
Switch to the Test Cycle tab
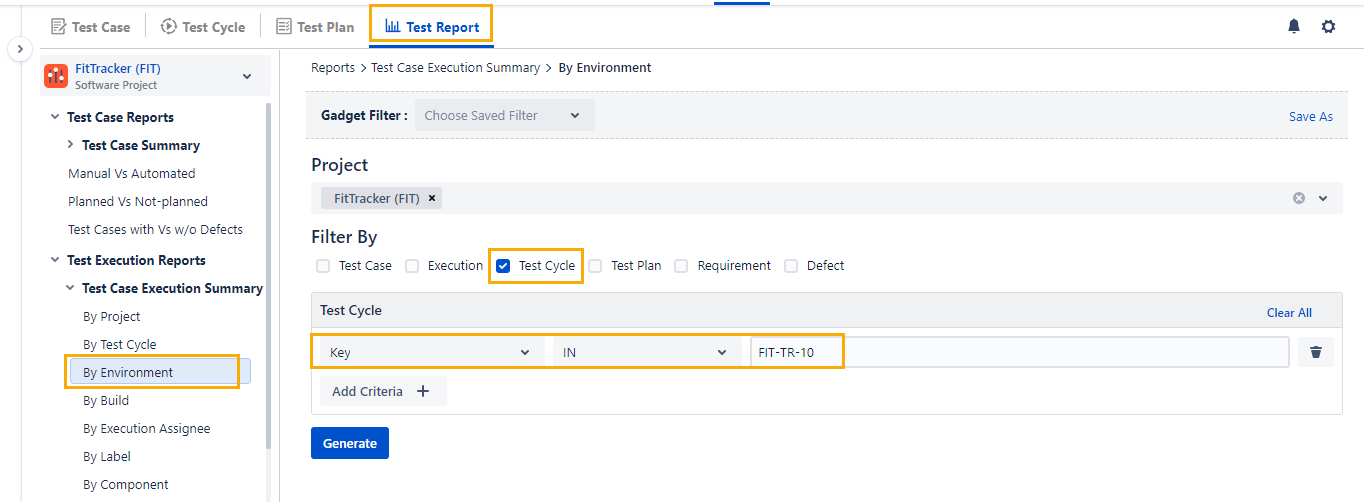pyautogui.click(x=203, y=27)
